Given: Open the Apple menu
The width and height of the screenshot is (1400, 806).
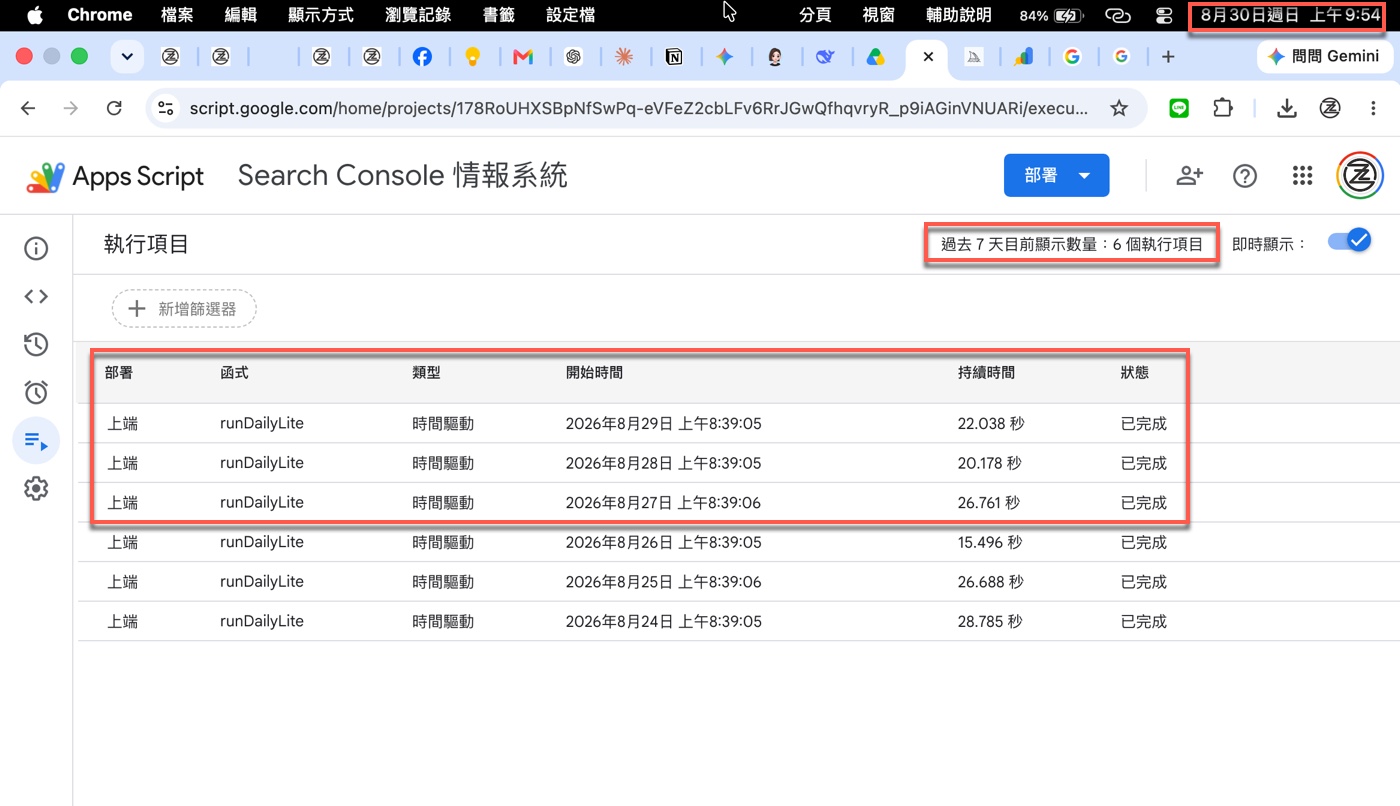Looking at the screenshot, I should pos(35,15).
